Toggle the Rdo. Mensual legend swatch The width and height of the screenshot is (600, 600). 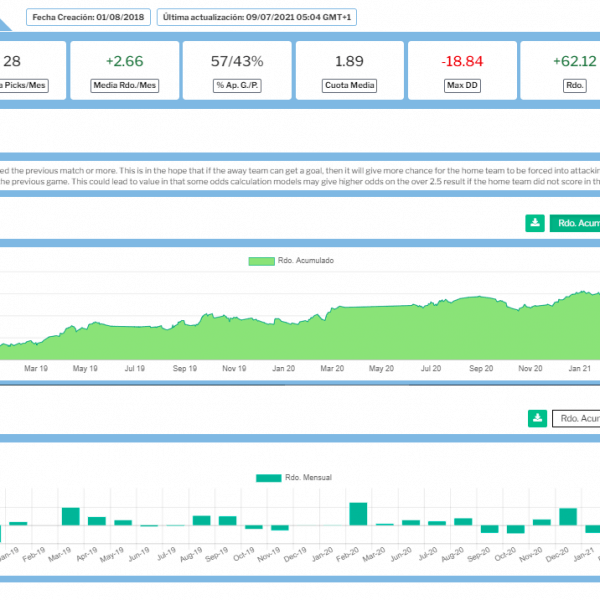(x=268, y=478)
